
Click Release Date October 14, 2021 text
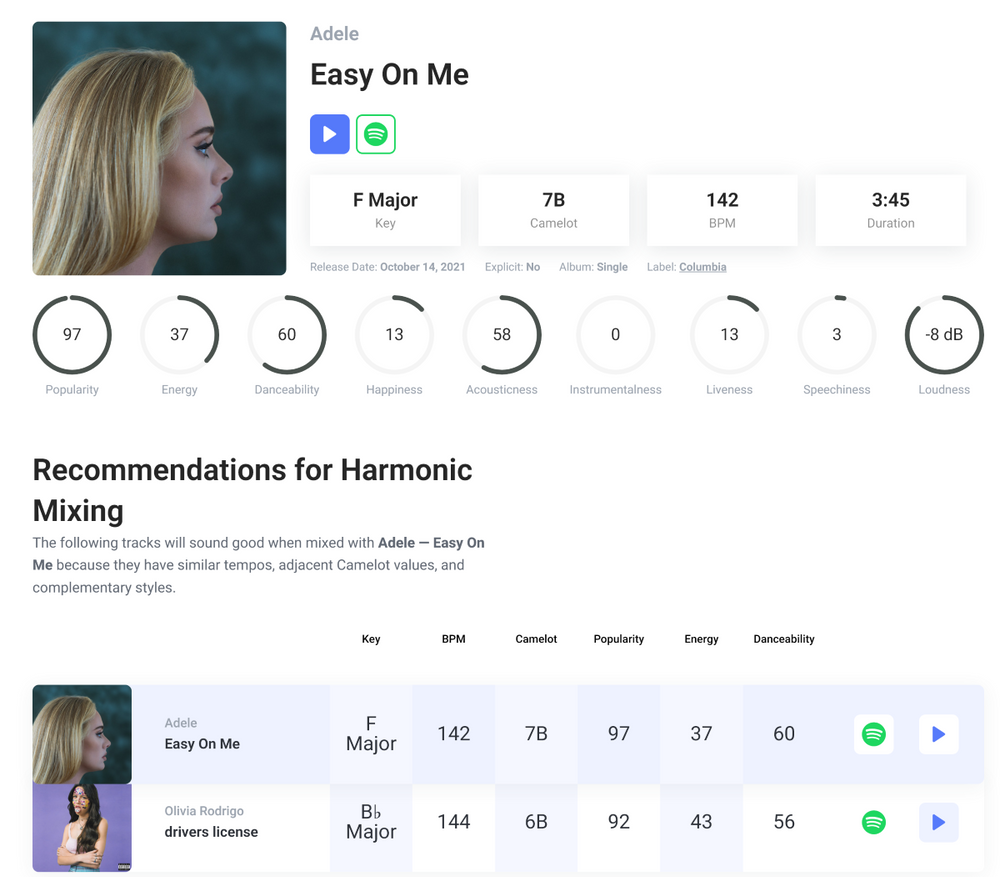coord(388,267)
